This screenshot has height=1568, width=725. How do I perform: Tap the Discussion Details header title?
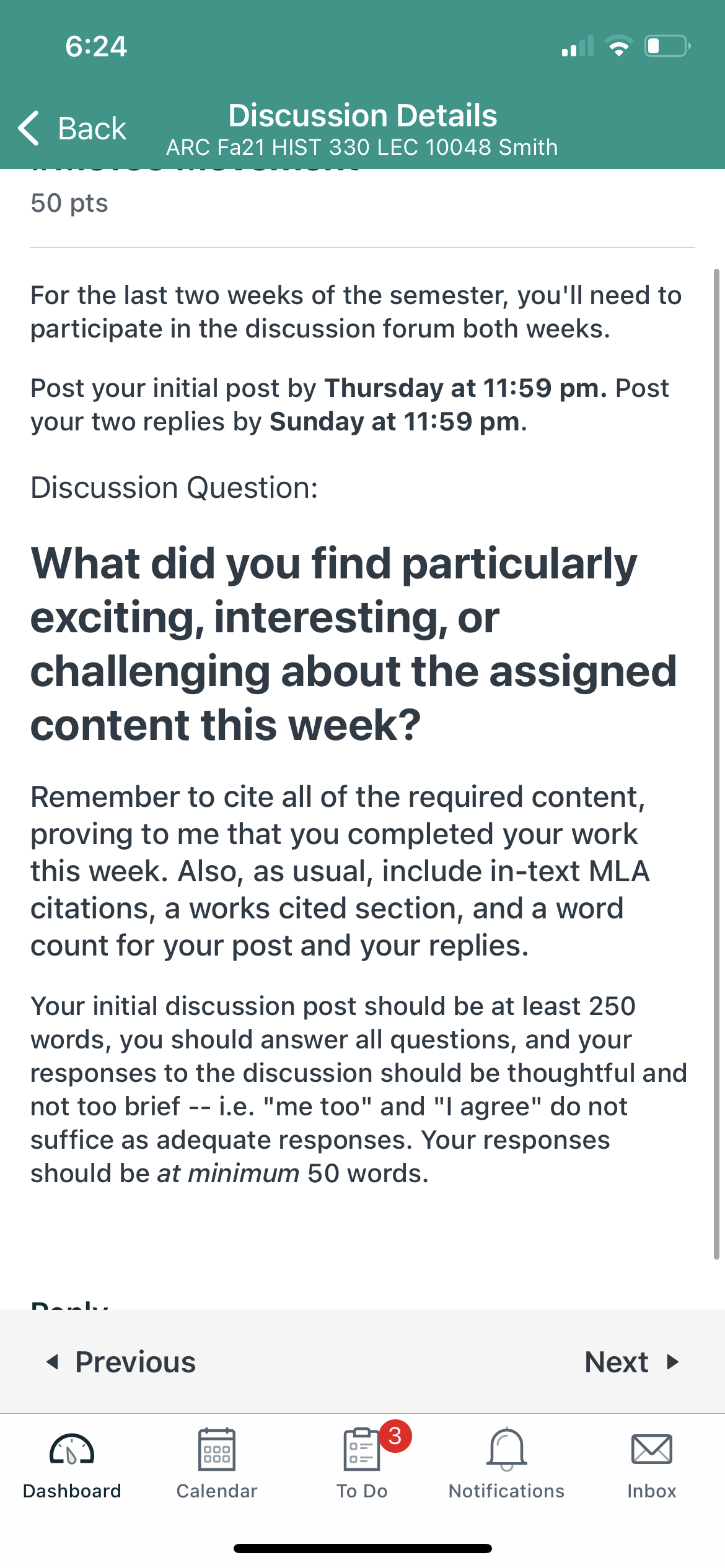pyautogui.click(x=362, y=115)
